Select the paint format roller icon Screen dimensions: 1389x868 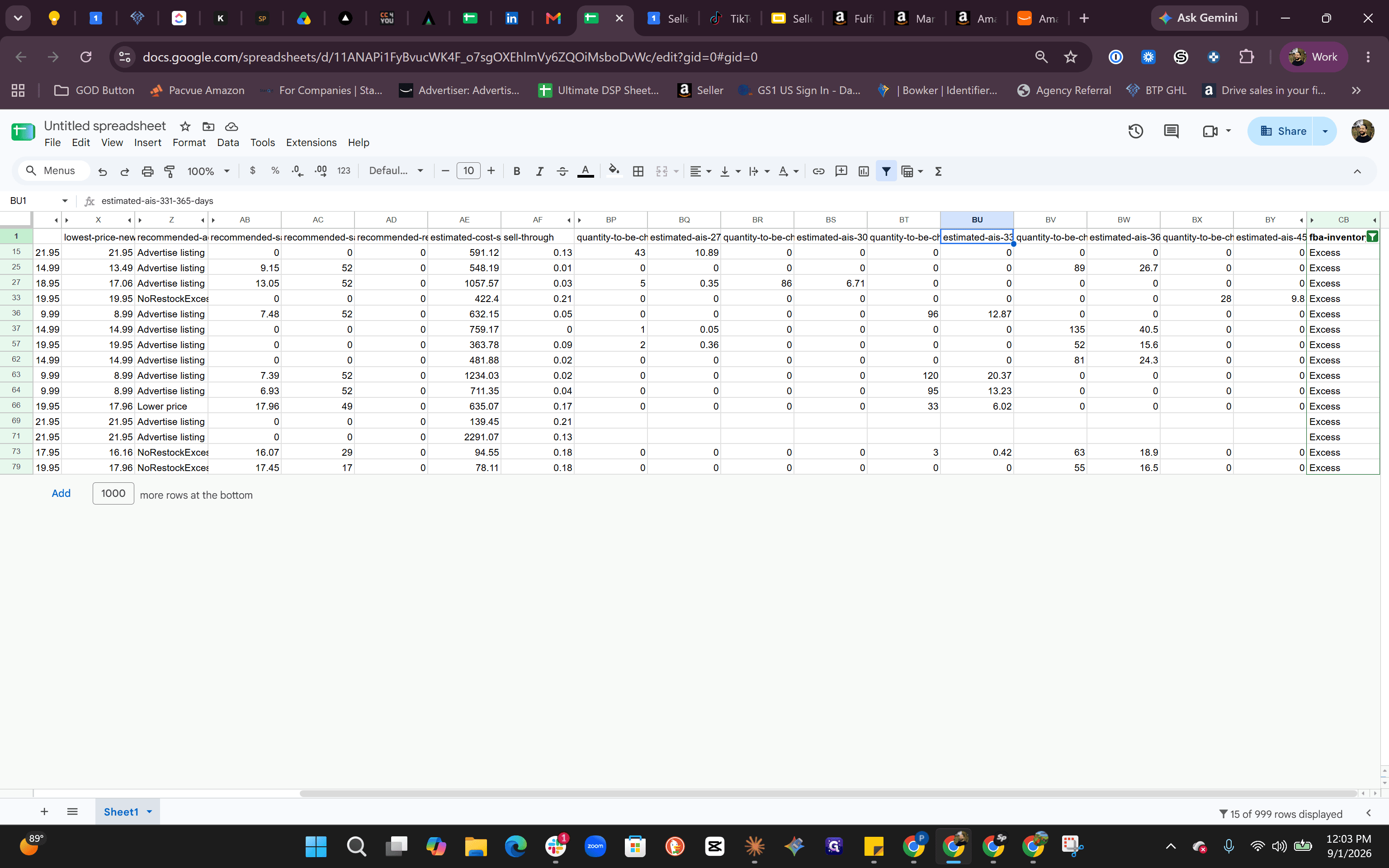click(169, 171)
